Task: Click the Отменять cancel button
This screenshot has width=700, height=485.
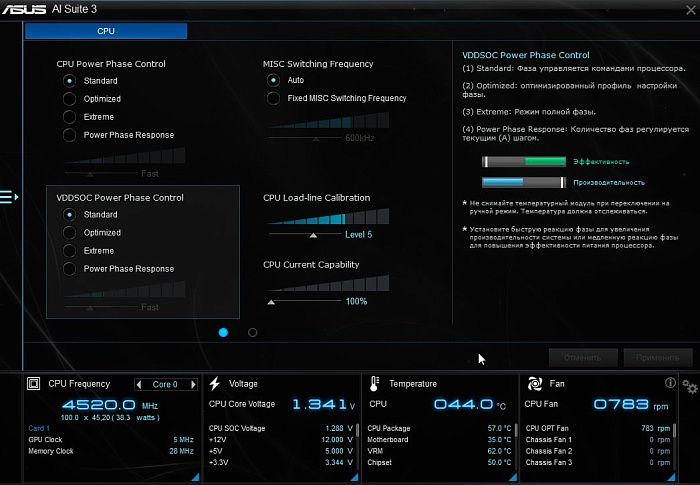Action: 582,357
